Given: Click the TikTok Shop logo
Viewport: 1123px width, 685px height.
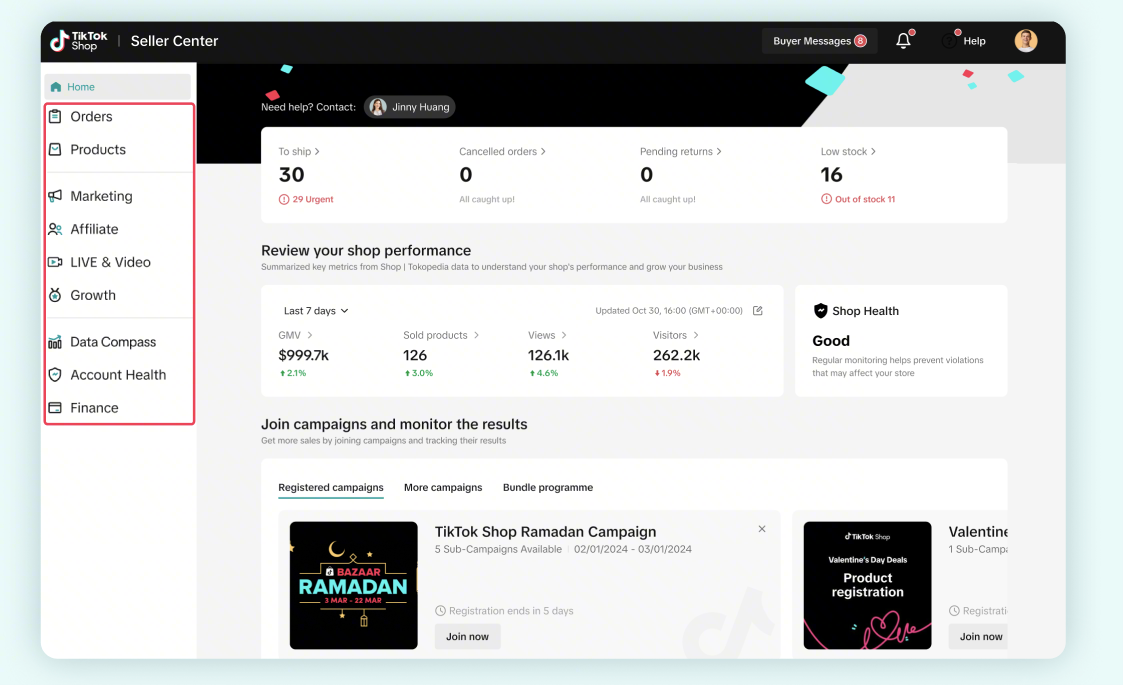Looking at the screenshot, I should coord(79,41).
